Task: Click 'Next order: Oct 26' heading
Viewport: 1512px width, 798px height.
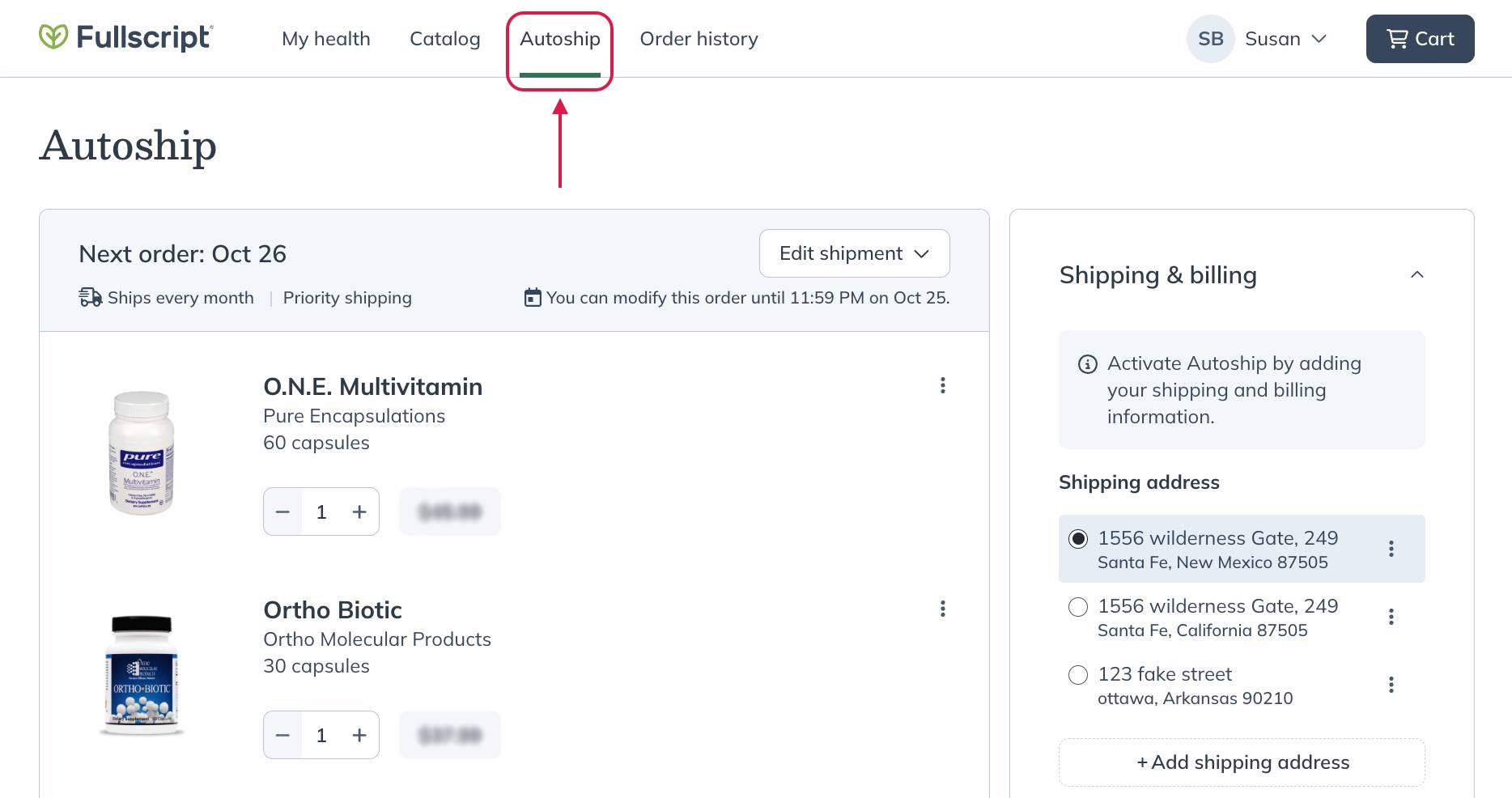Action: tap(182, 254)
